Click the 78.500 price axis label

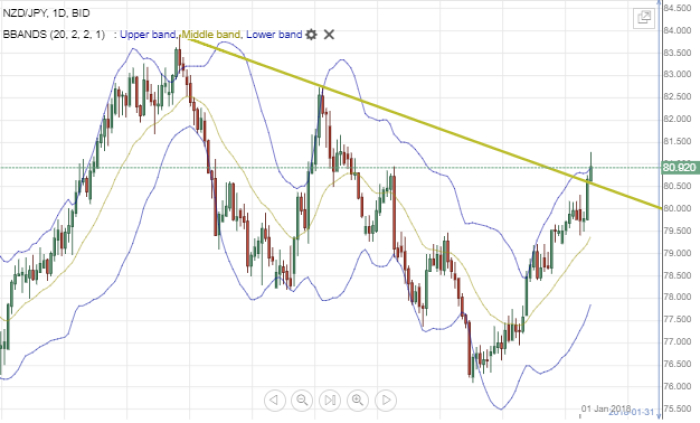[x=677, y=275]
